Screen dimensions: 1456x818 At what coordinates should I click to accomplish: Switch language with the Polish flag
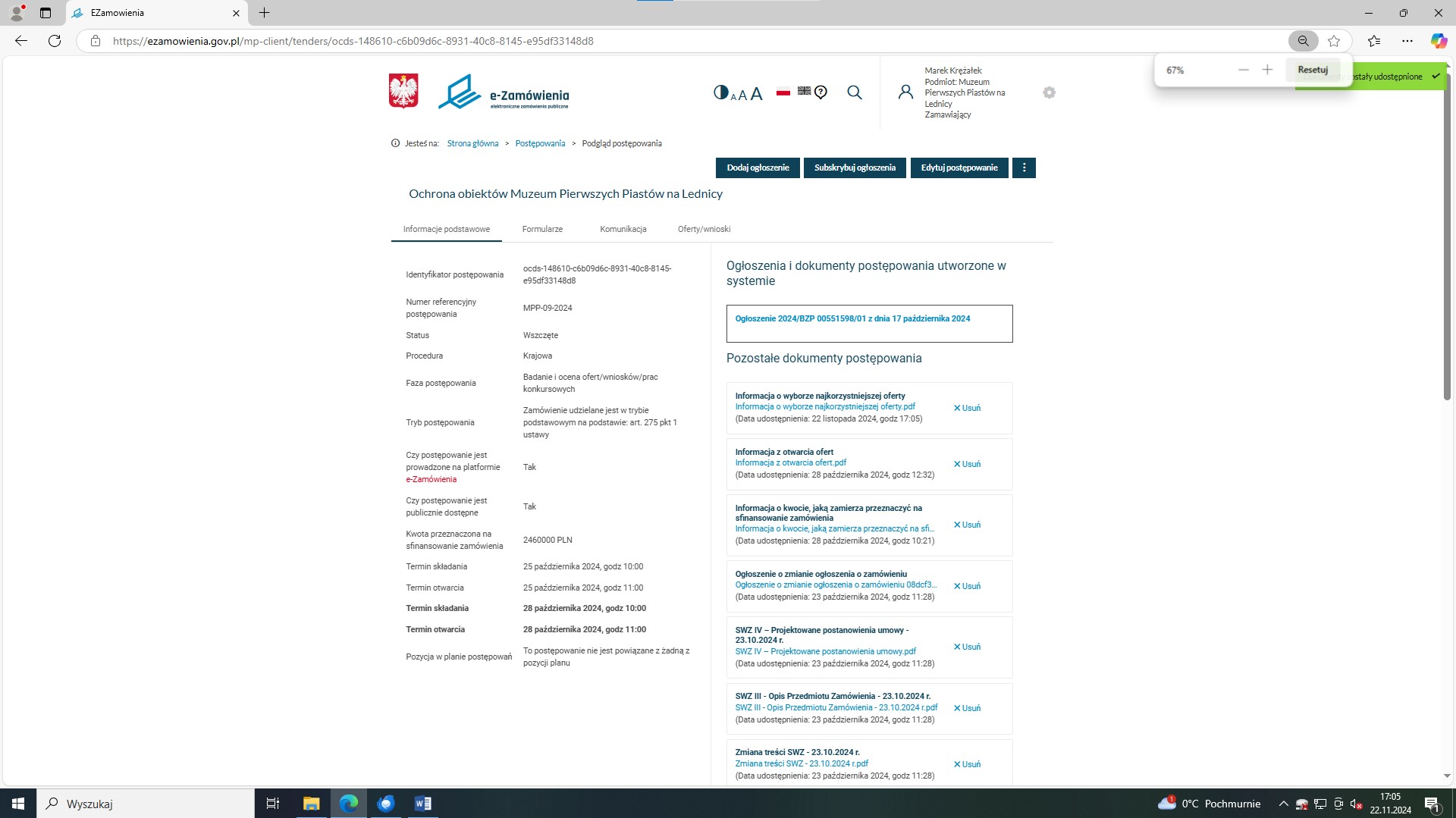pos(783,92)
